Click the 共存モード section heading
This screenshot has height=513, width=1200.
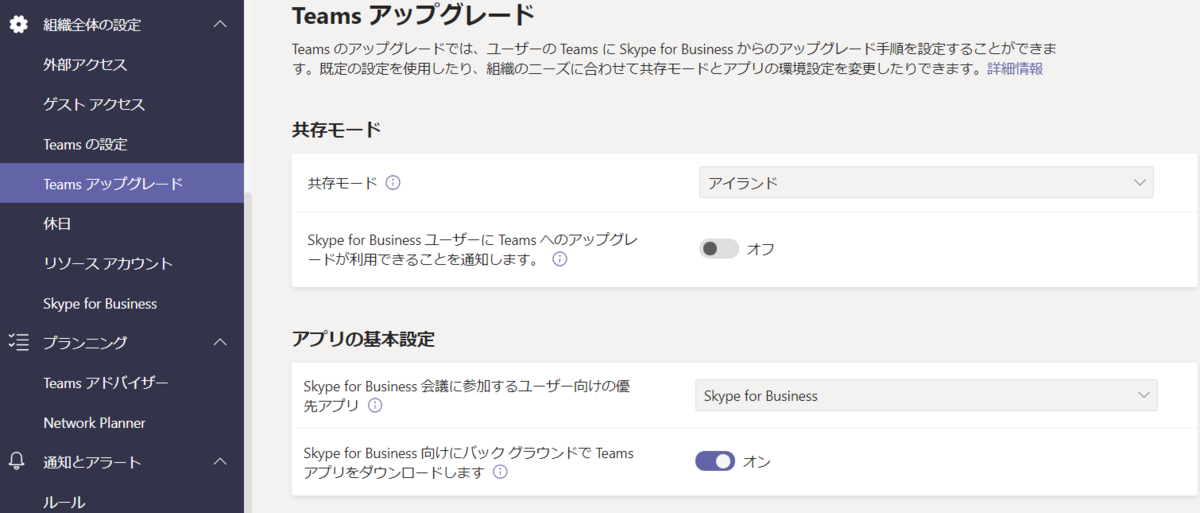tap(336, 129)
